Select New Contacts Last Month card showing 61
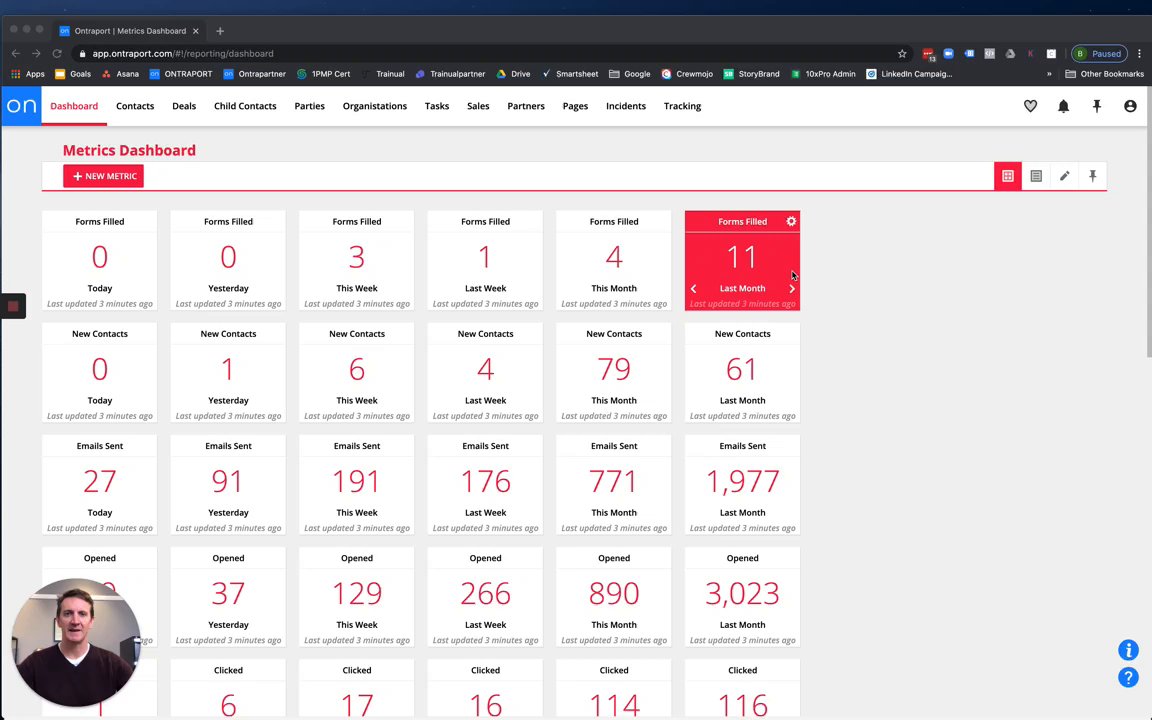Viewport: 1152px width, 720px height. [x=742, y=373]
